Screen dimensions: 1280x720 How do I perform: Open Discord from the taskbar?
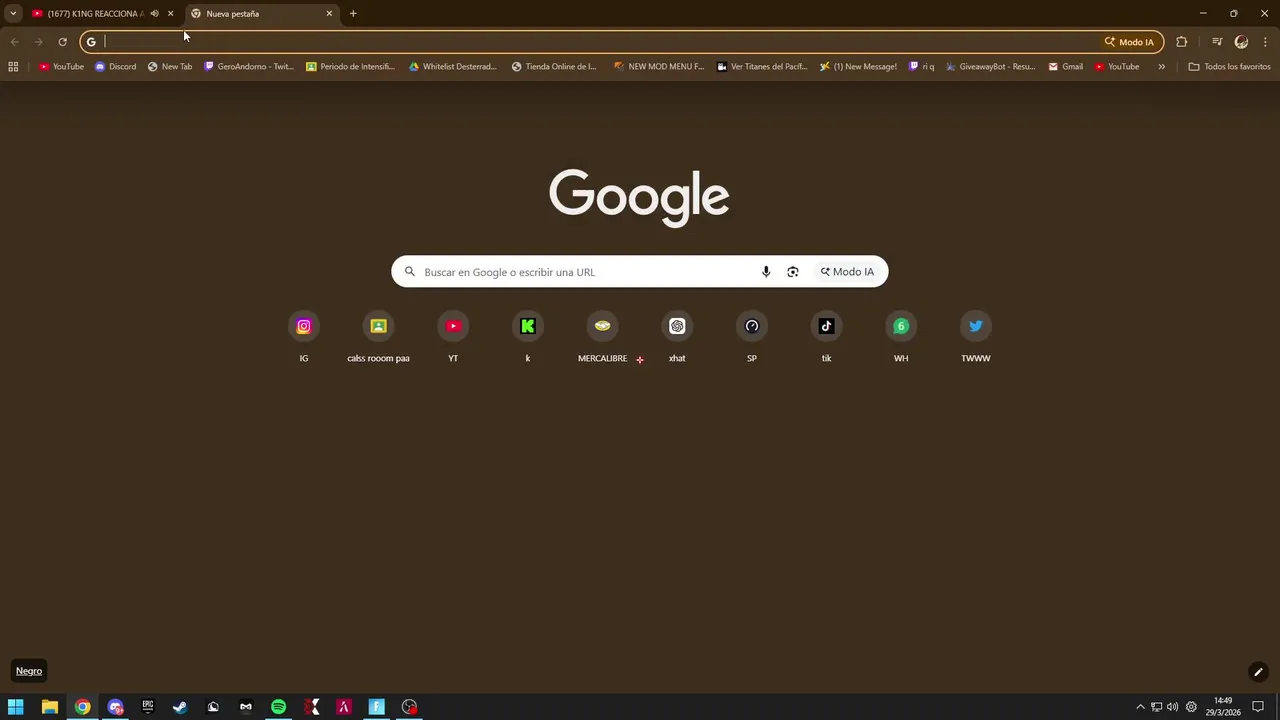pos(115,707)
